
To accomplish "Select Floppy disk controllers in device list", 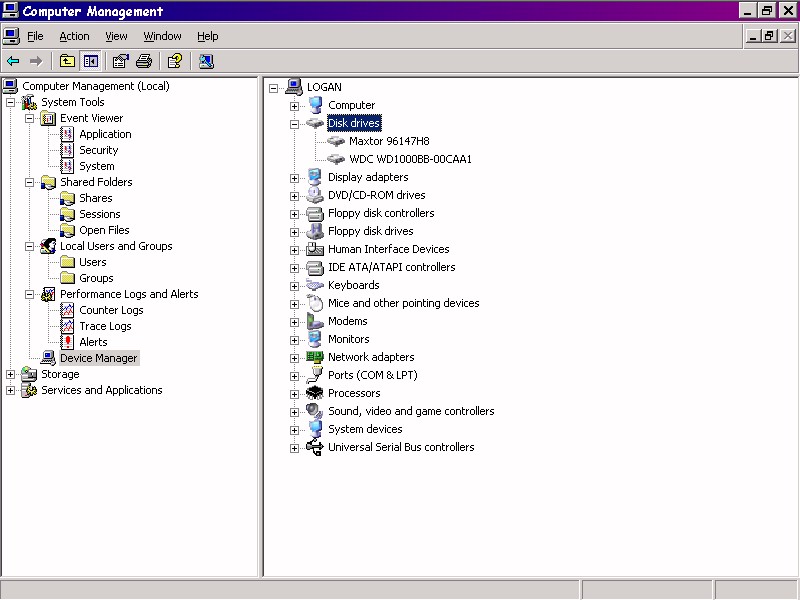I will (x=381, y=213).
